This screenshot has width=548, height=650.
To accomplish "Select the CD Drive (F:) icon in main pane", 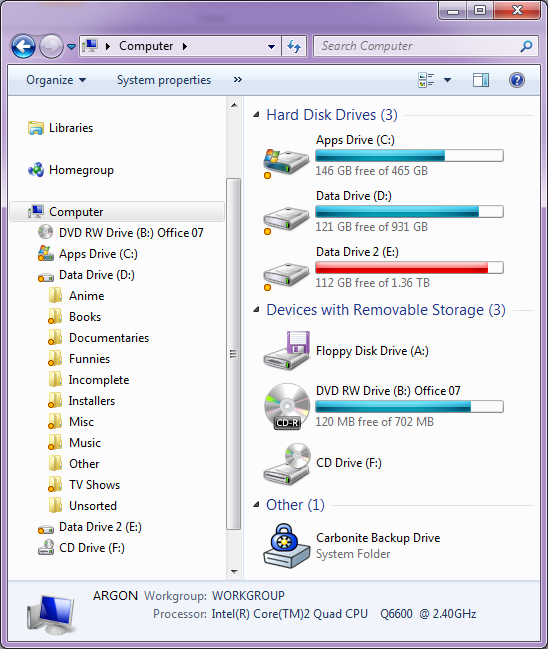I will click(x=286, y=464).
